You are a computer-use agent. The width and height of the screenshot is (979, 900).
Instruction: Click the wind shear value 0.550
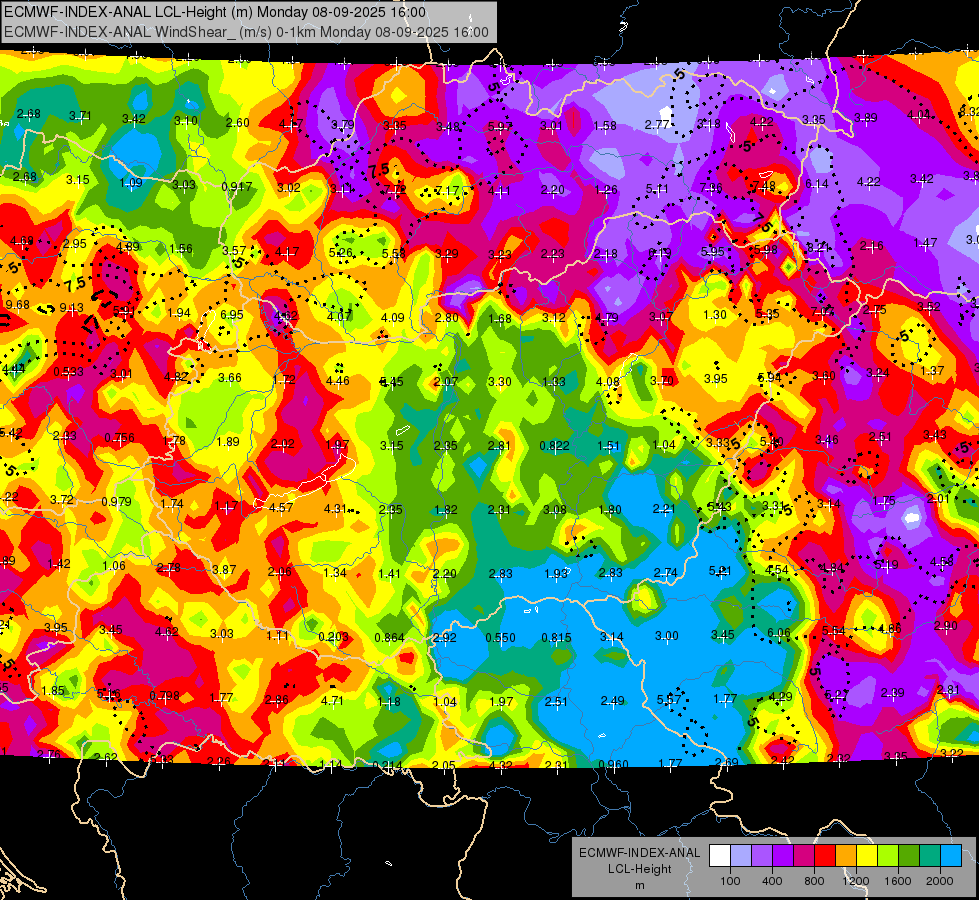coord(501,637)
